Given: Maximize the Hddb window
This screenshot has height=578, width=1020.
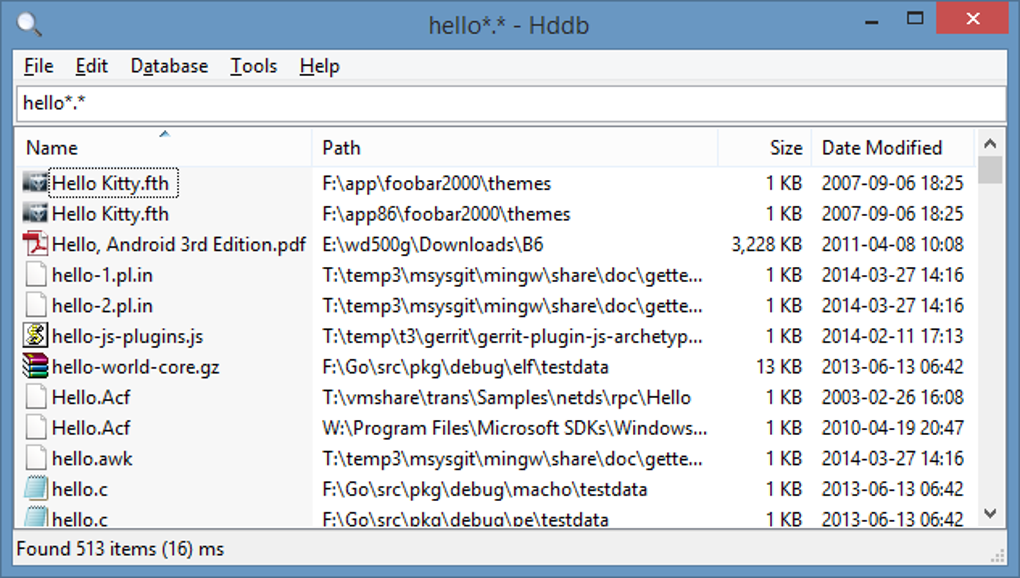Looking at the screenshot, I should pyautogui.click(x=914, y=18).
